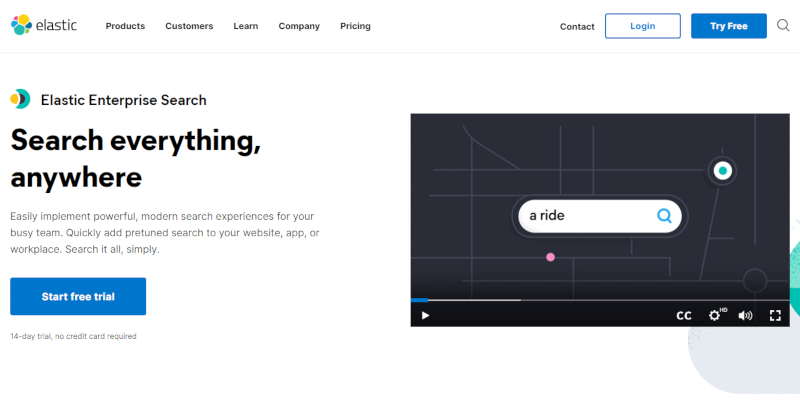This screenshot has width=800, height=400.
Task: Open the Customers nav item
Action: click(x=189, y=26)
